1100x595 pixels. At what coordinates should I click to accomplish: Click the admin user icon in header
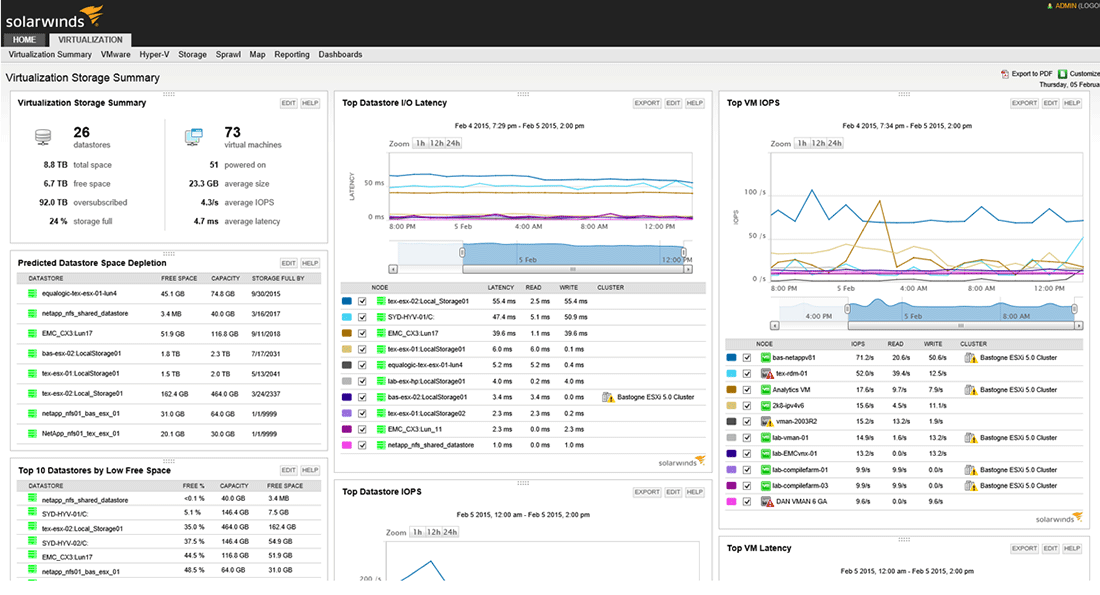1049,6
